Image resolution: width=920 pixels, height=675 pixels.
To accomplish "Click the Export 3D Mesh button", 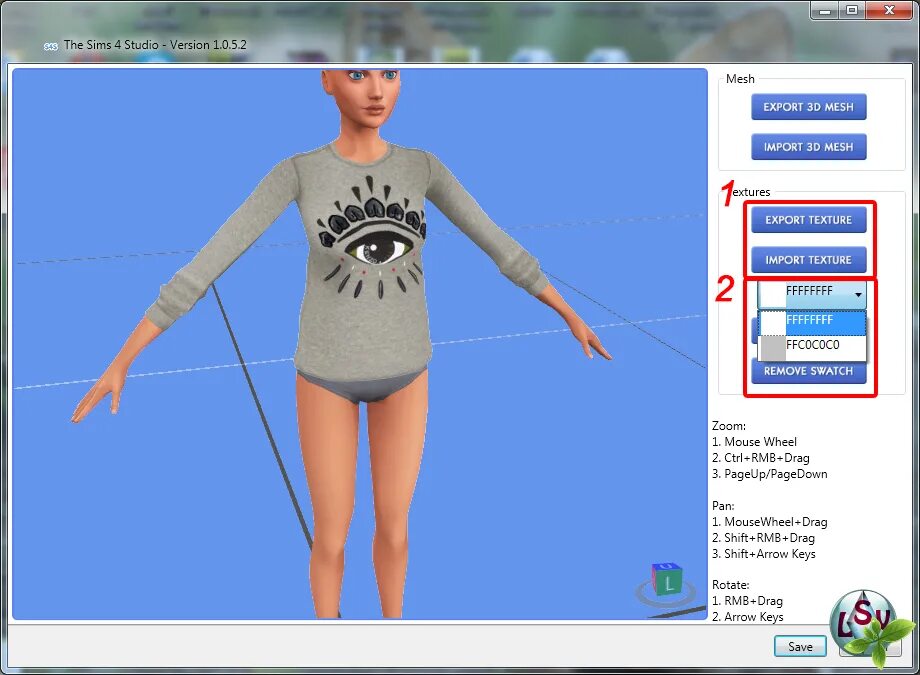I will pos(809,107).
